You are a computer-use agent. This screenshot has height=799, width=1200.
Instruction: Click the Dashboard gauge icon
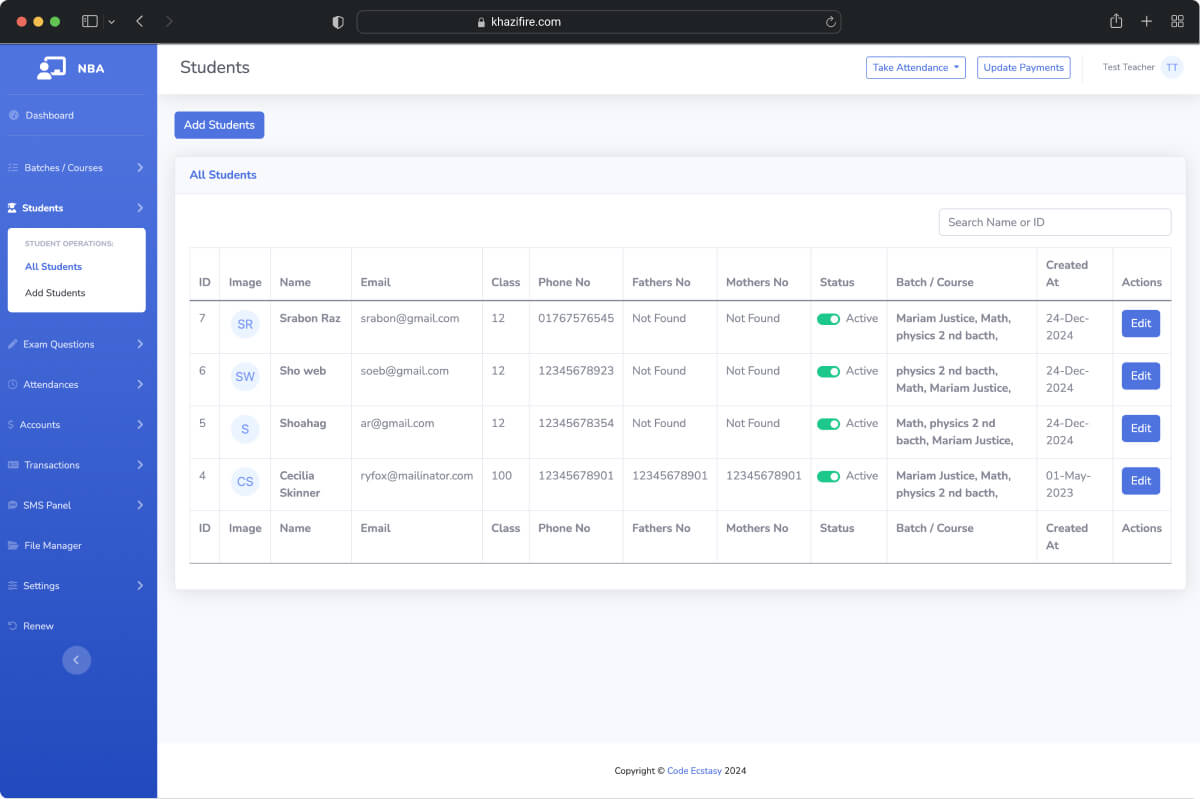pos(14,115)
